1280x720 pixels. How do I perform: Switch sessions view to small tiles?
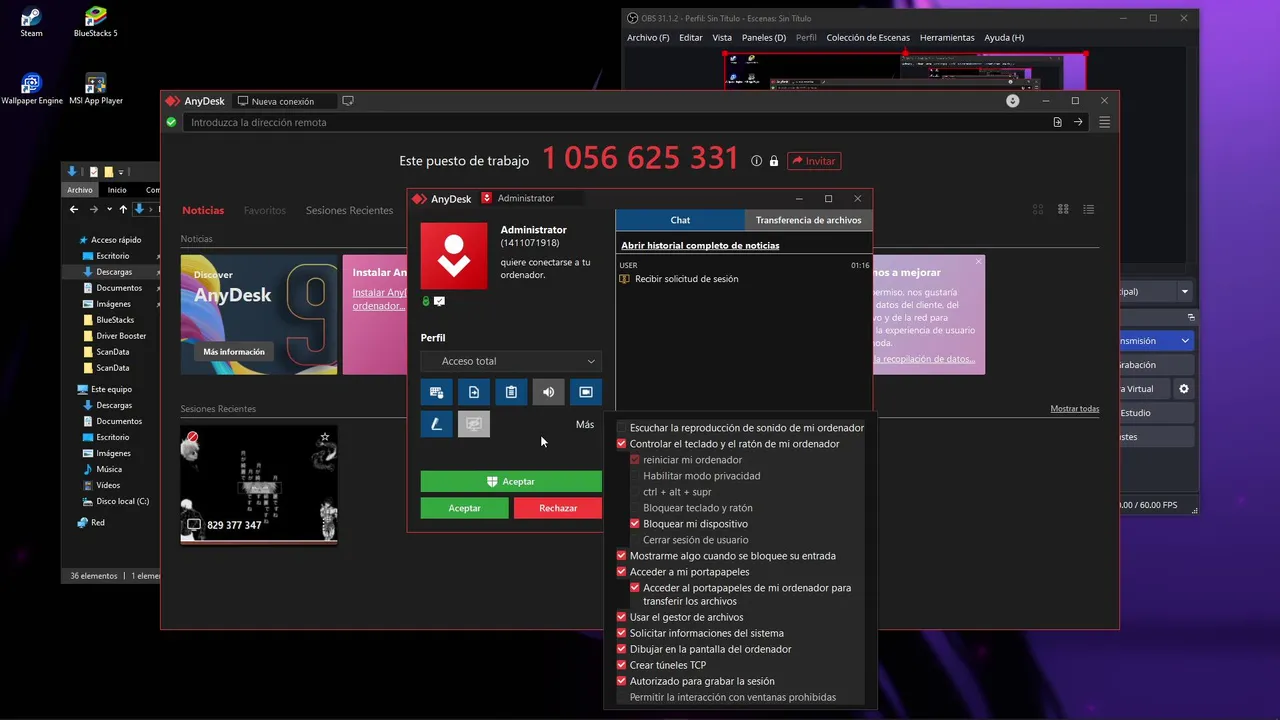point(1063,209)
